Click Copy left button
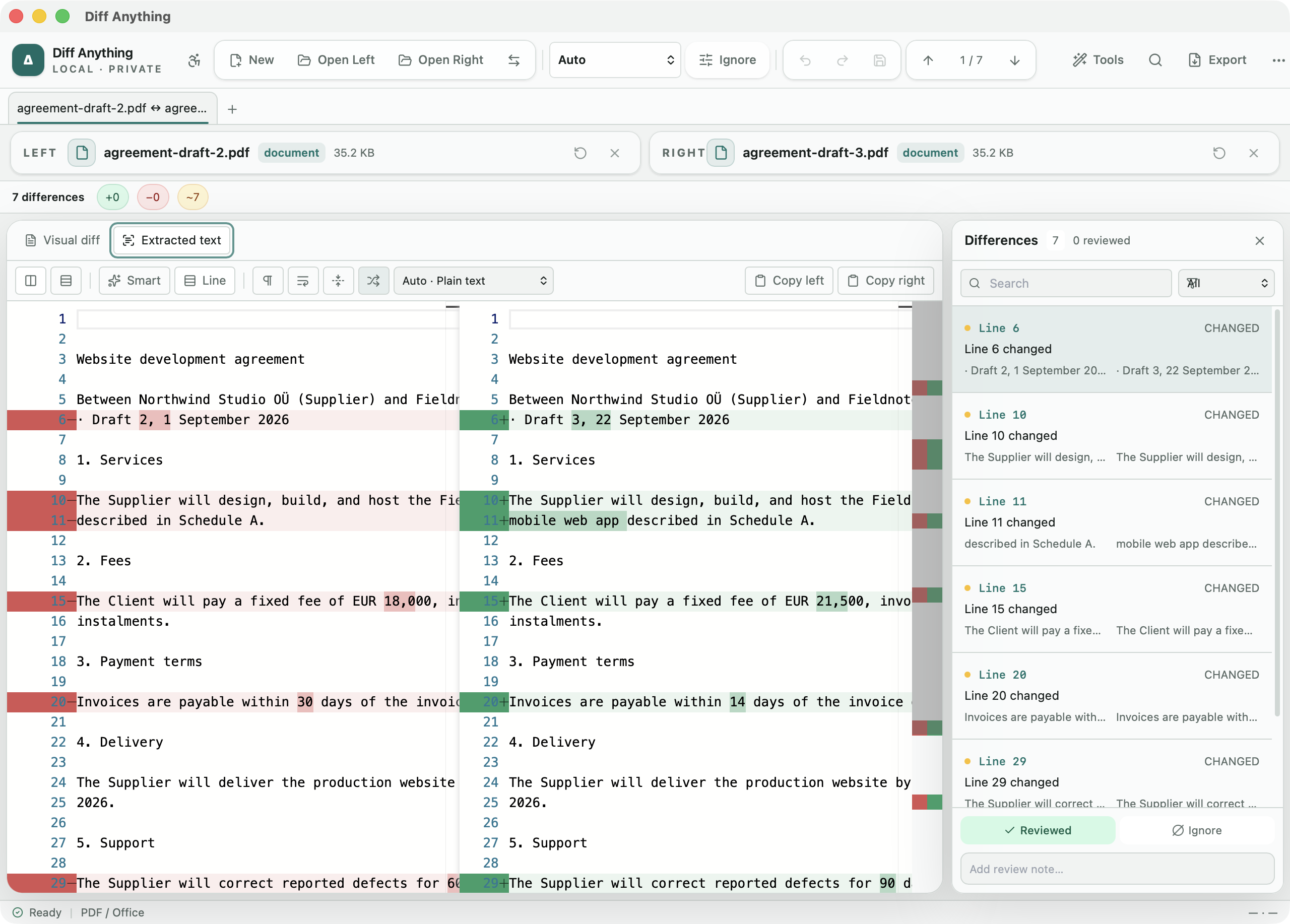This screenshot has height=924, width=1290. coord(789,280)
